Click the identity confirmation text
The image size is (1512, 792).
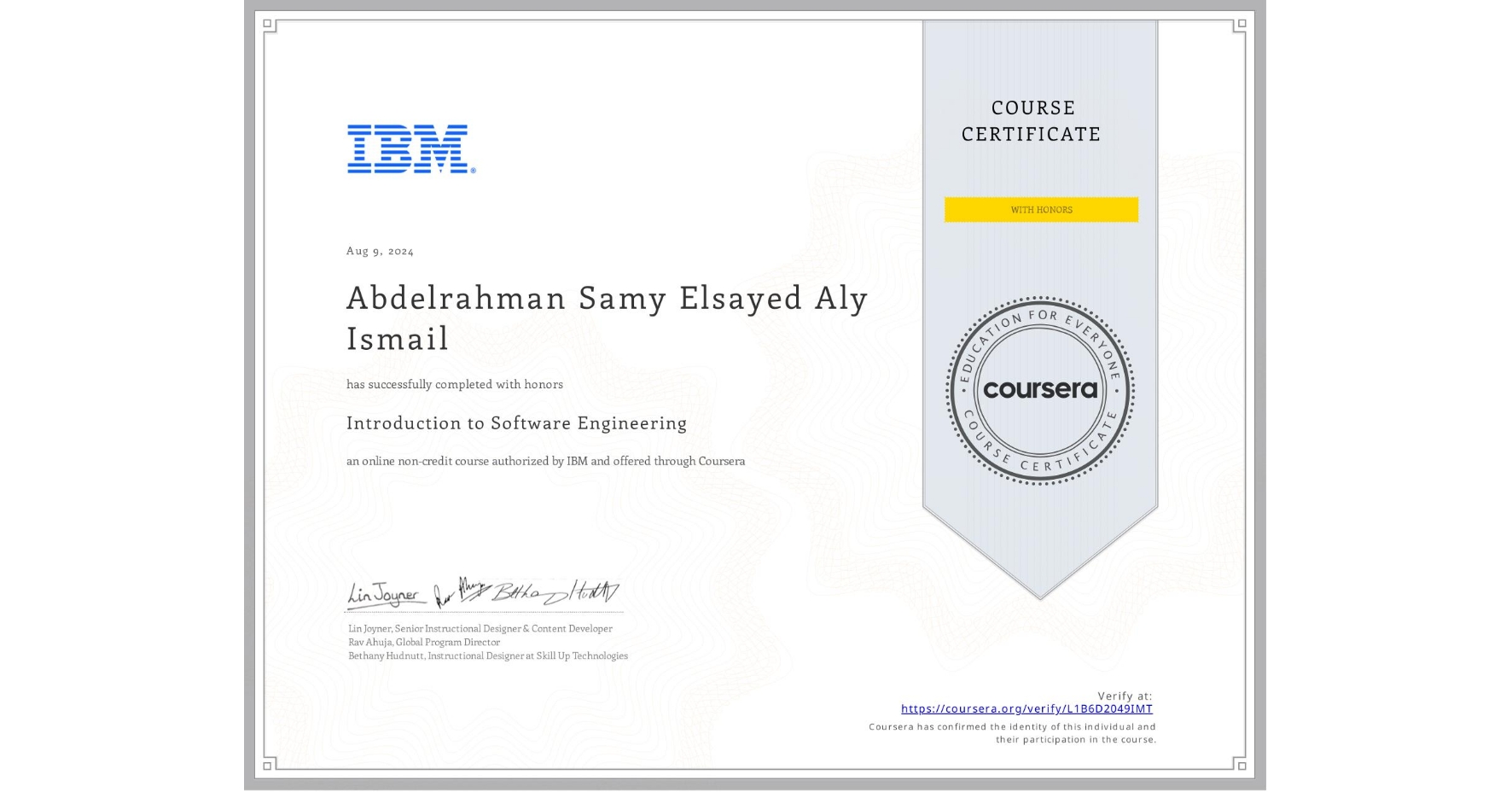1012,732
